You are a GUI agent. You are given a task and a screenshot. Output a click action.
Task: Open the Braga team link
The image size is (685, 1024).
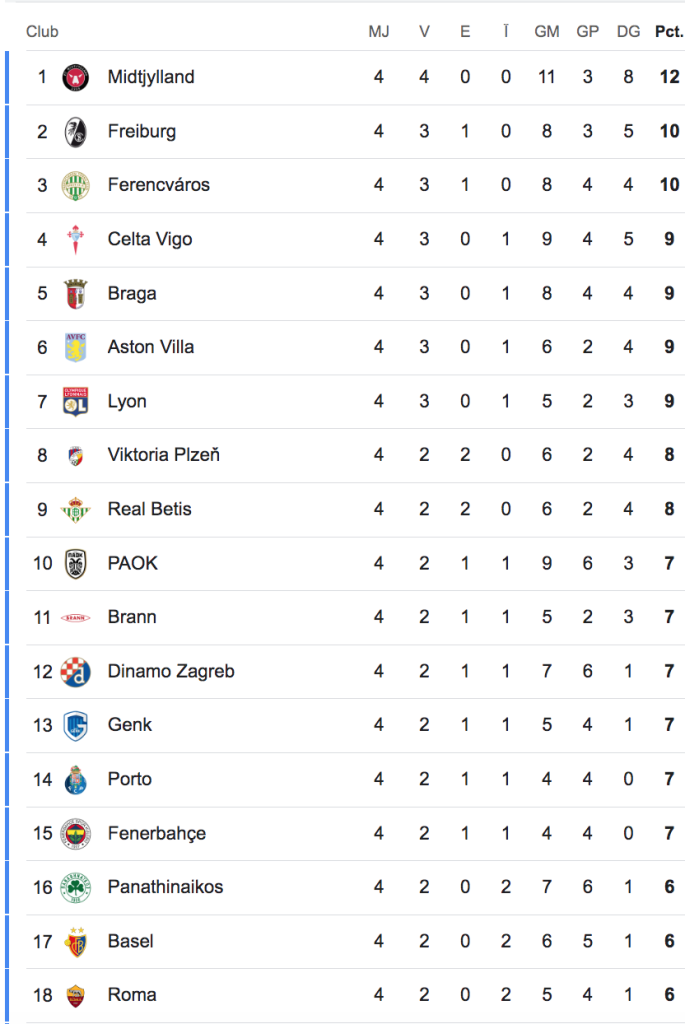coord(132,294)
